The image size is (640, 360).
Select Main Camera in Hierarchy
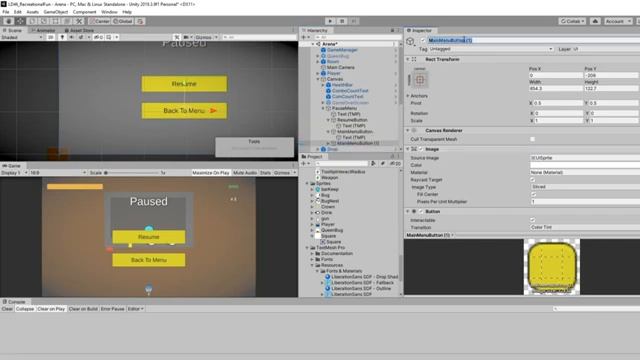340,67
